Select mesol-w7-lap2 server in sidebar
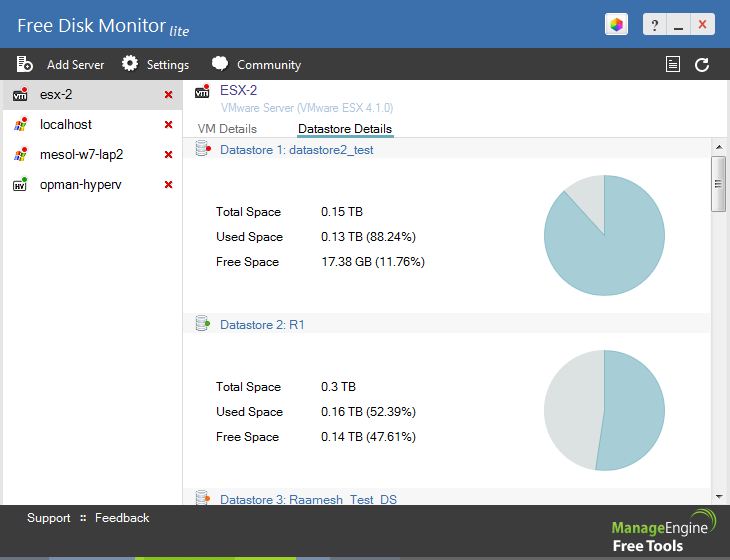Screen dimensions: 730x560 (92, 155)
